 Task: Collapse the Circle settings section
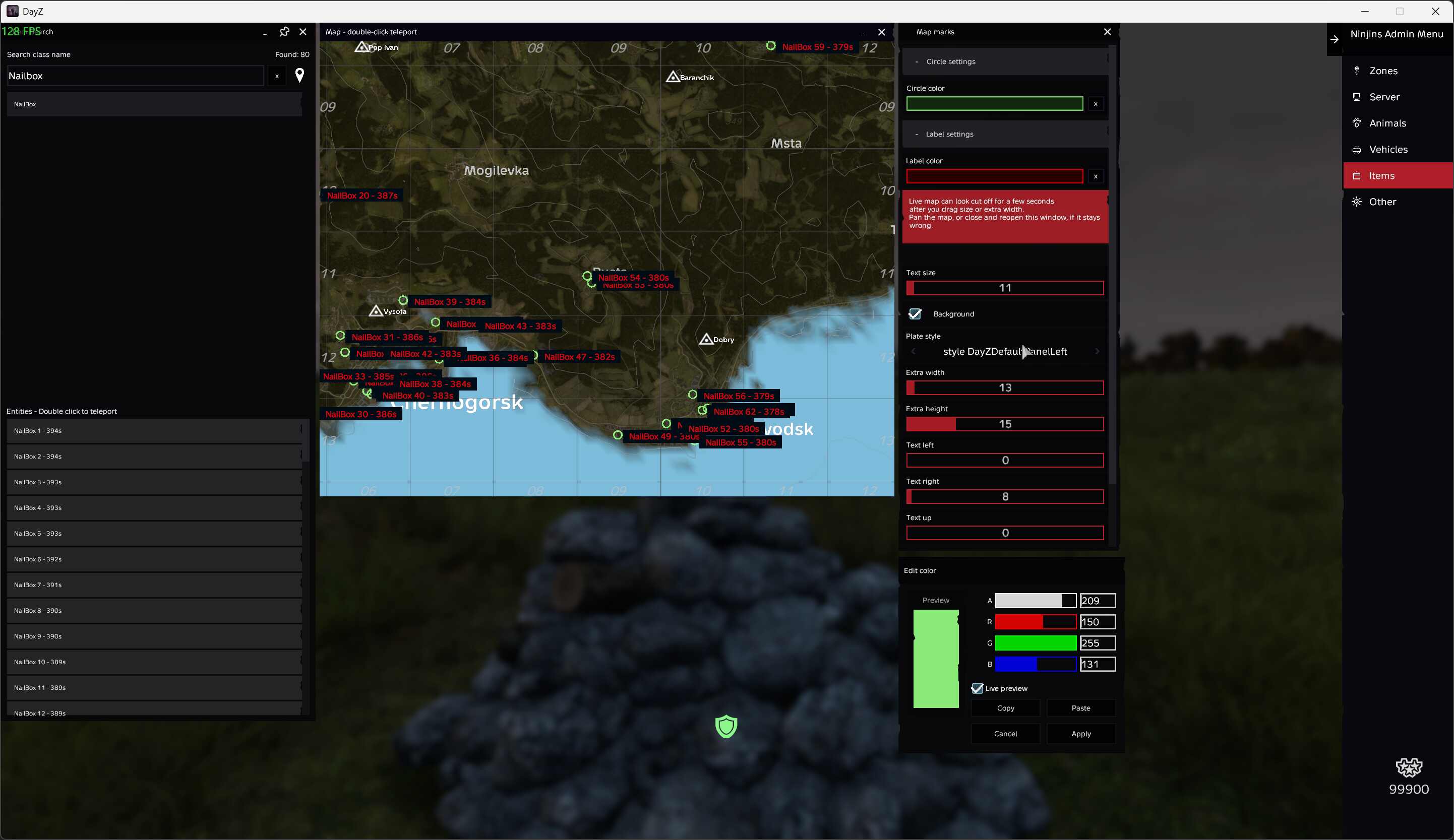click(1005, 61)
